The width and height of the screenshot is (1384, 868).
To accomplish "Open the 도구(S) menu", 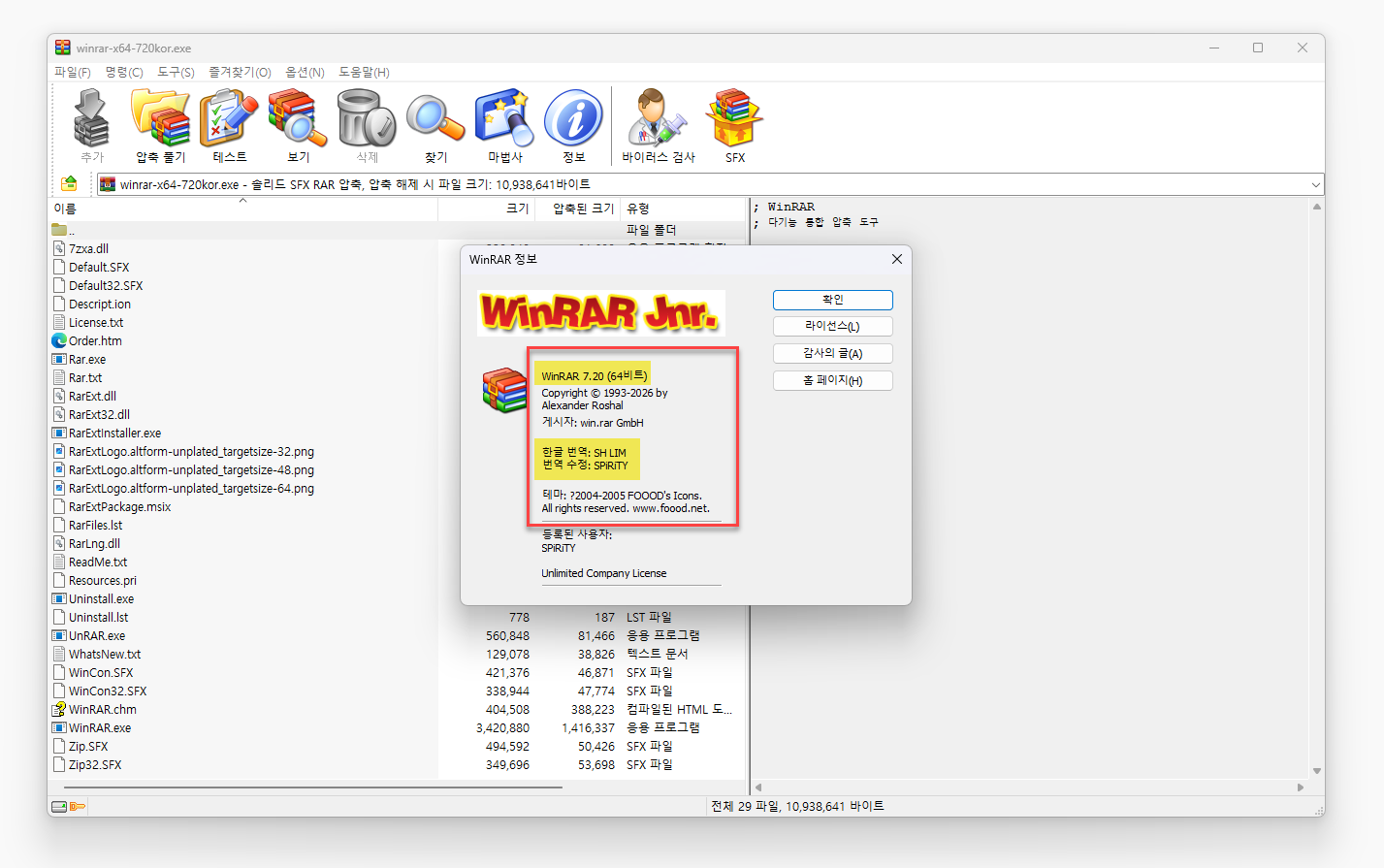I will tap(176, 72).
